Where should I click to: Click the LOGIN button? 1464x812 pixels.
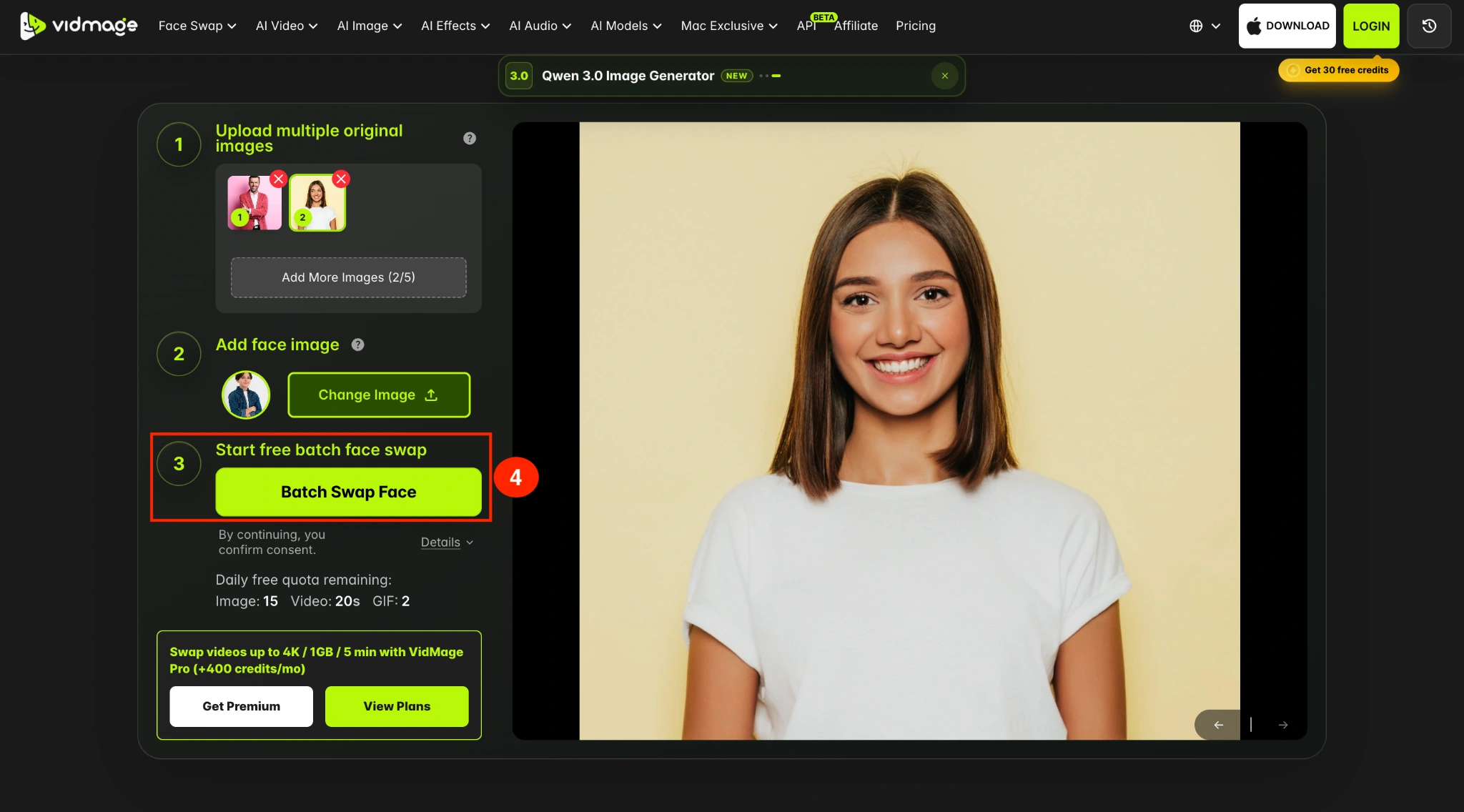tap(1371, 26)
